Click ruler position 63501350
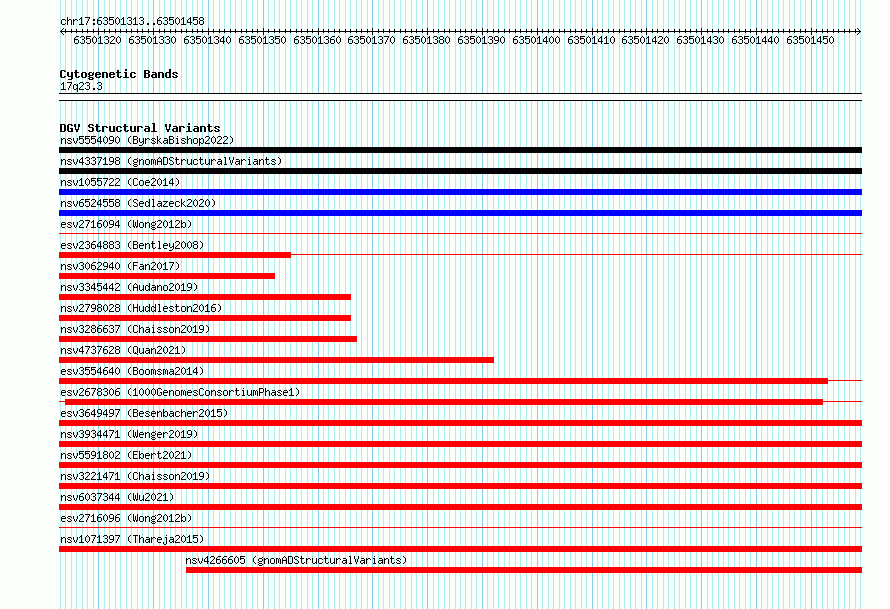 tap(262, 40)
